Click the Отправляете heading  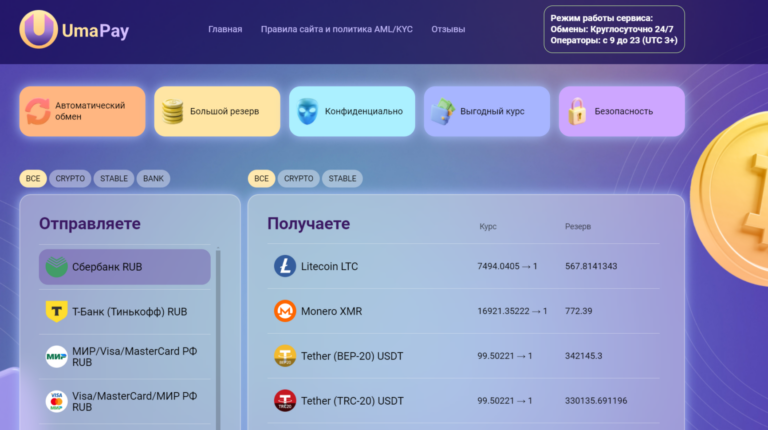[x=90, y=224]
